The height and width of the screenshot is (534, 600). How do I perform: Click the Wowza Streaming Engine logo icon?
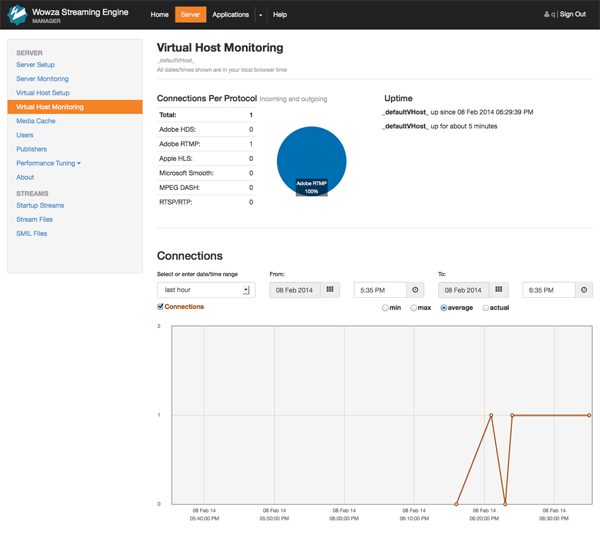point(17,15)
